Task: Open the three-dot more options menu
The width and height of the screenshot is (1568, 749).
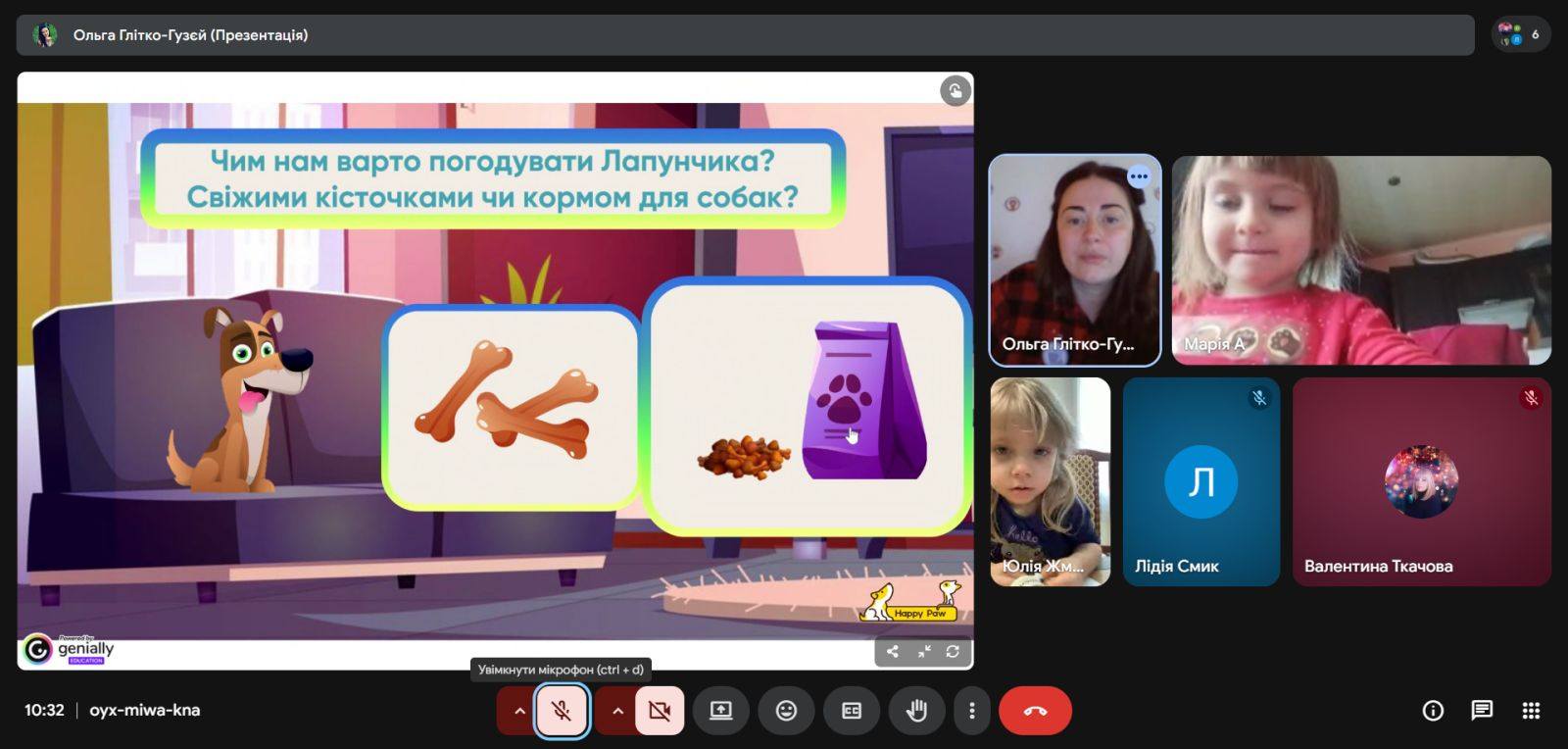Action: click(x=971, y=711)
